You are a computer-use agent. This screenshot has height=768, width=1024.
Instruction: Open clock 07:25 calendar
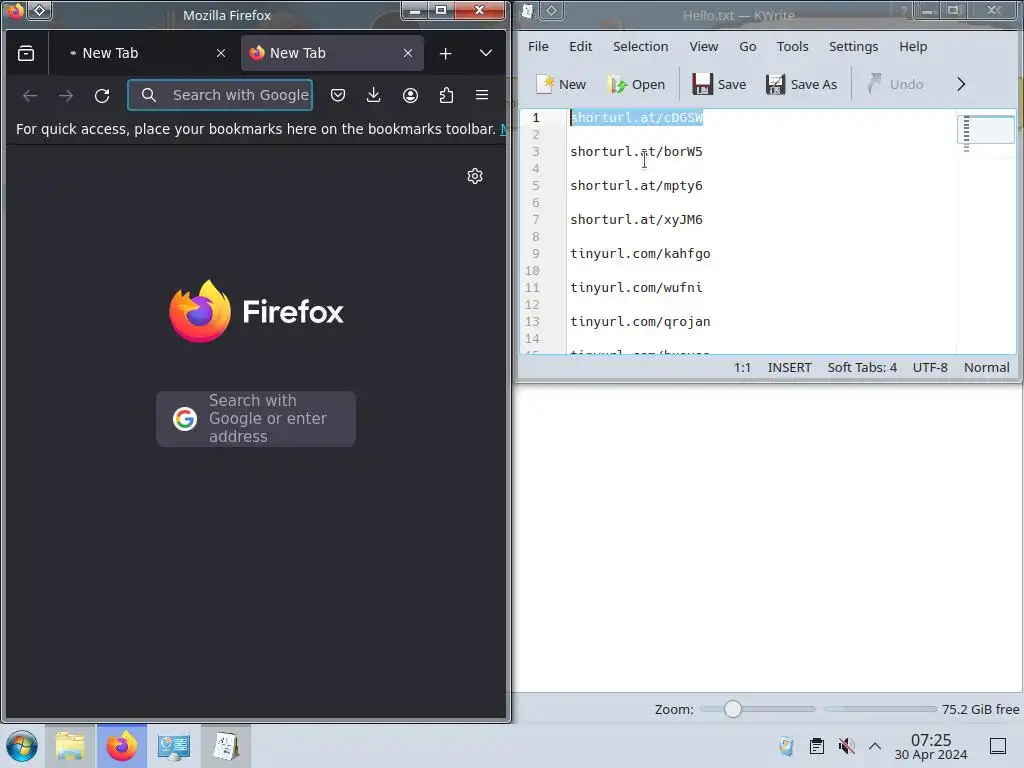(931, 746)
